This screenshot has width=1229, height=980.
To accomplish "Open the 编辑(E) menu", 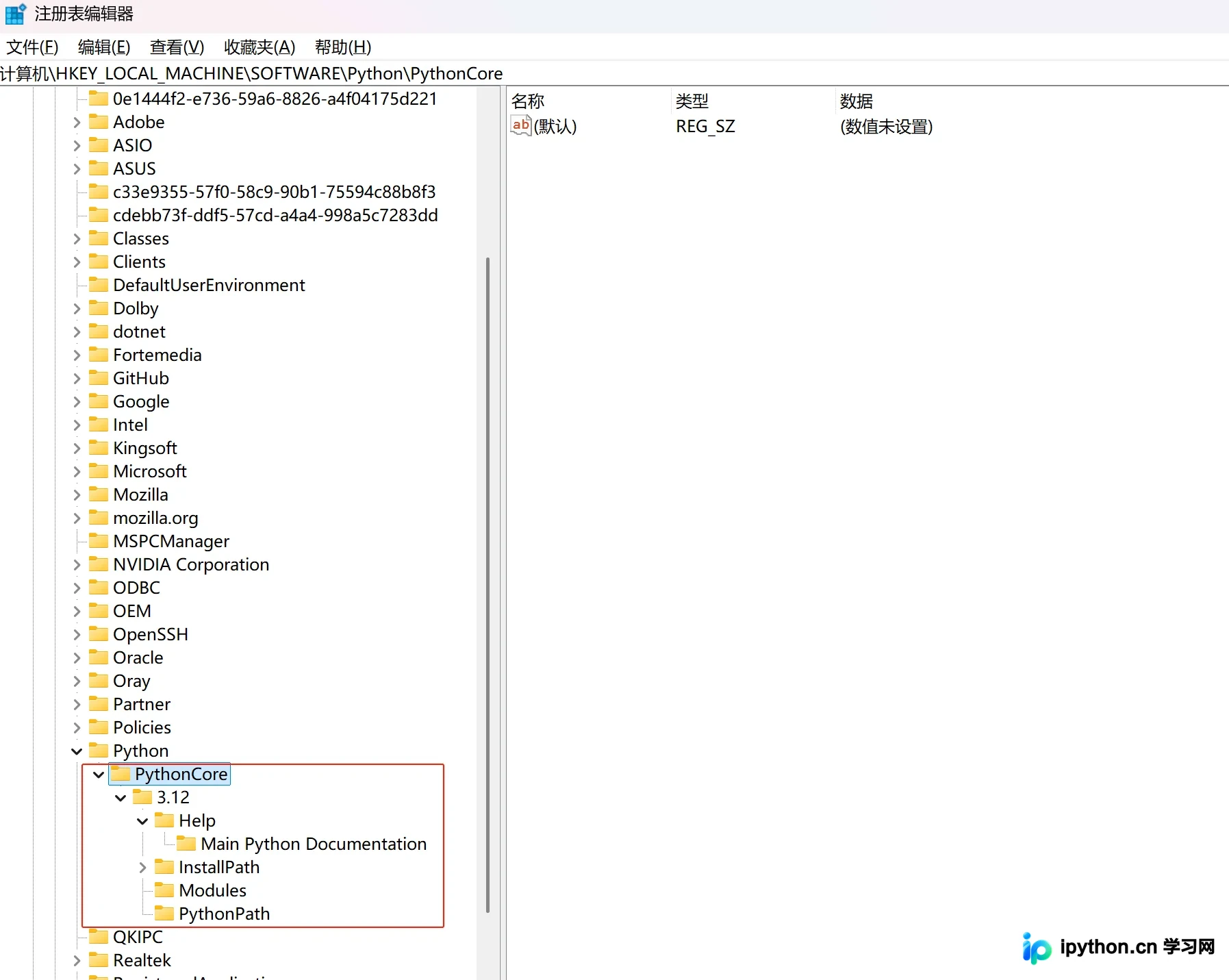I will (x=104, y=47).
